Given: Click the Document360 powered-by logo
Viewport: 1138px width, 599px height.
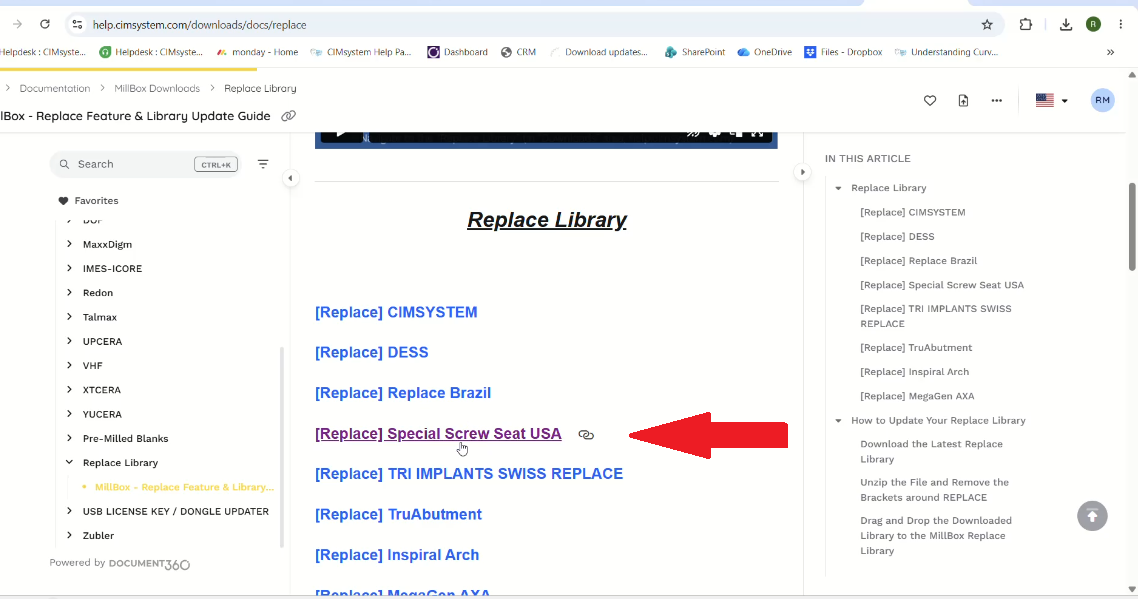Looking at the screenshot, I should (150, 564).
